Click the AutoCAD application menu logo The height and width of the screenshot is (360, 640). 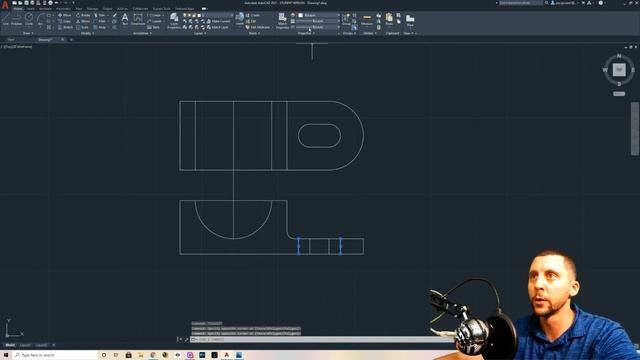5,5
